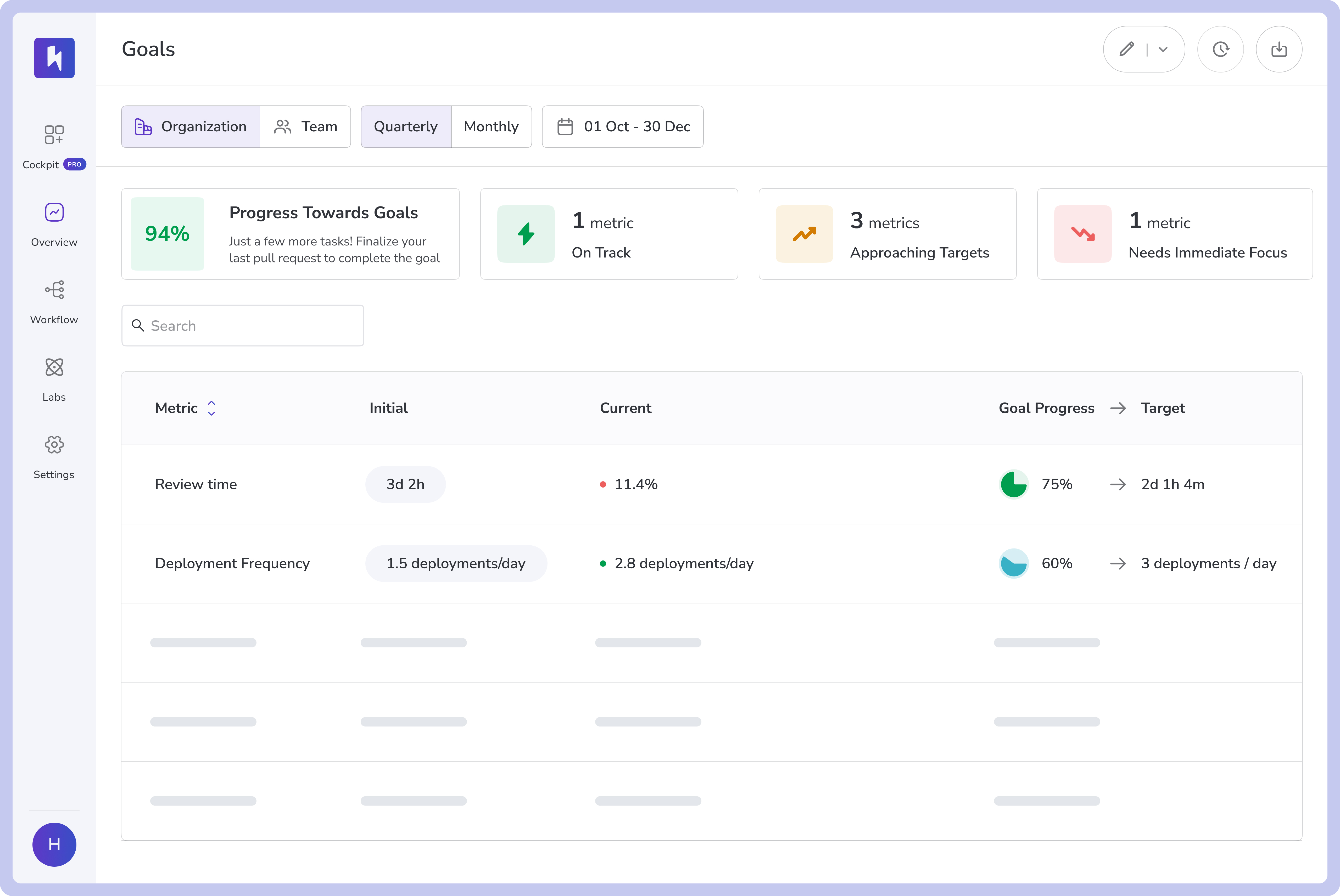Expand the edit options chevron dropdown
This screenshot has height=896, width=1340.
pos(1163,49)
